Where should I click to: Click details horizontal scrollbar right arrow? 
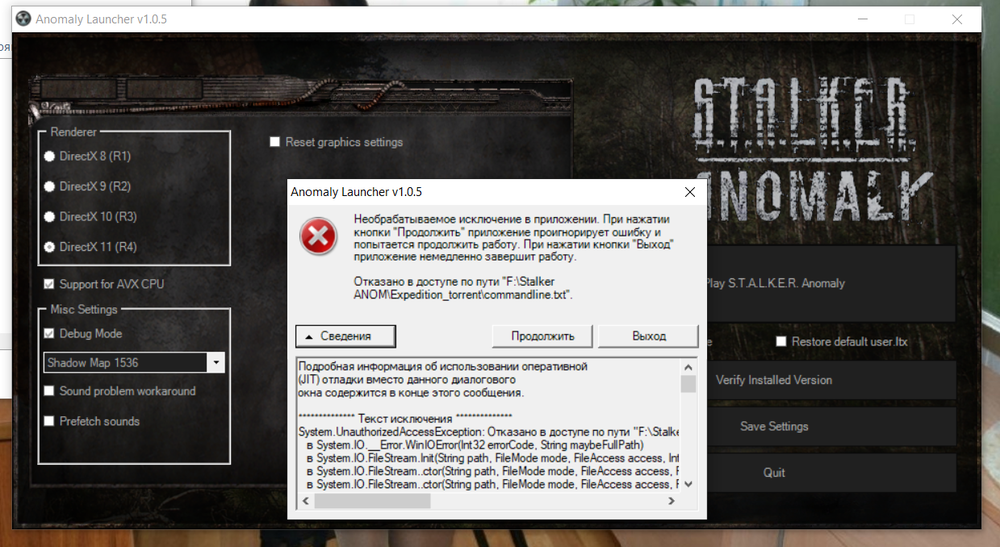click(671, 501)
